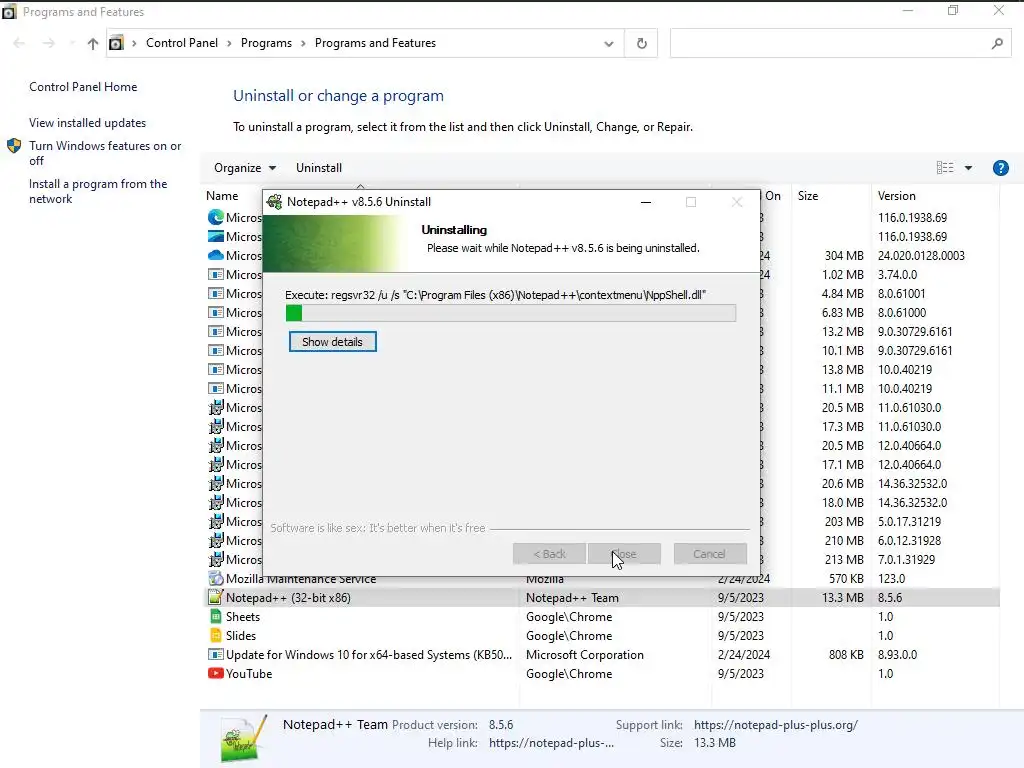Click the support link notepad-plus-plus.org
The image size is (1024, 768).
(x=776, y=725)
